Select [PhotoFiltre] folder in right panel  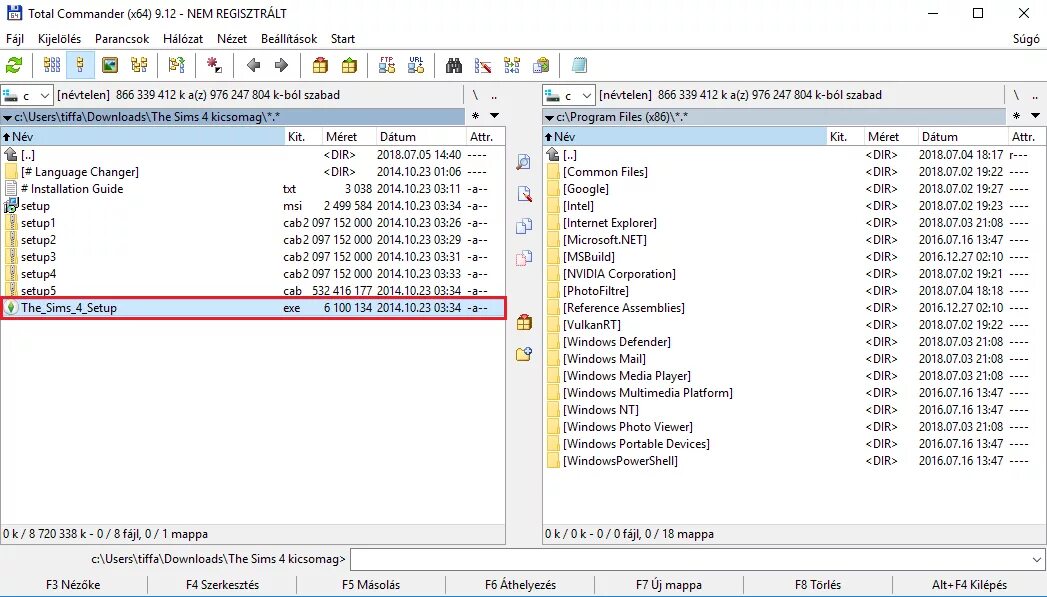[794, 291]
